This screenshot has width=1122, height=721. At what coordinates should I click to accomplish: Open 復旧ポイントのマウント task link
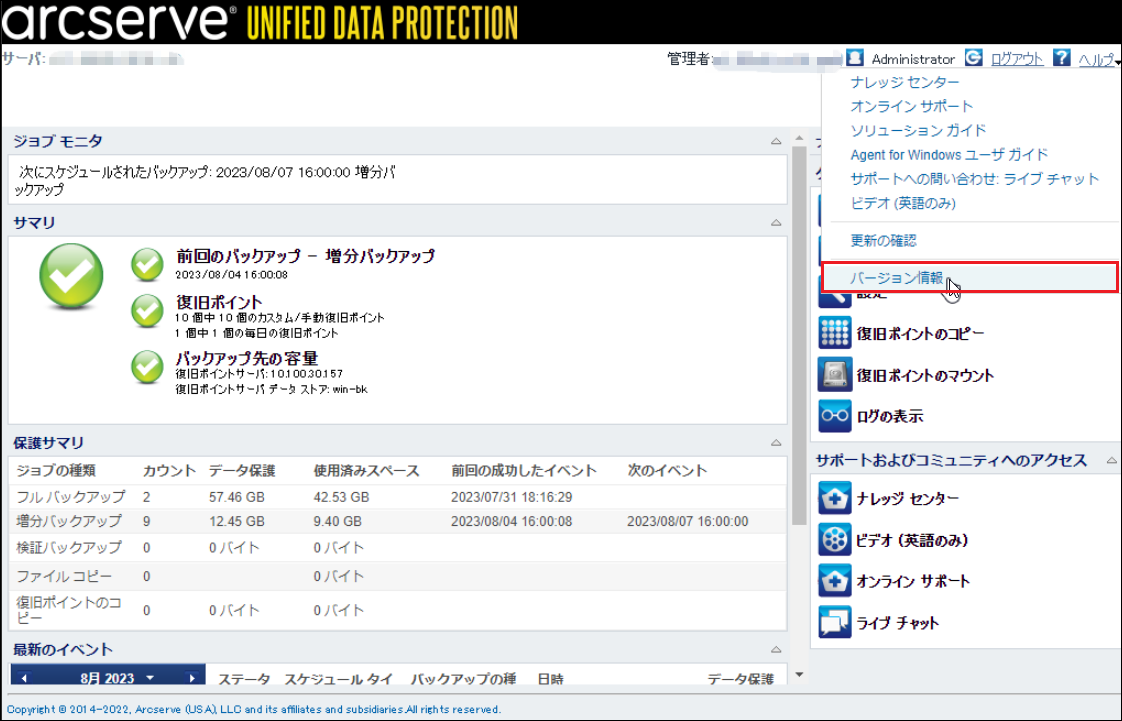pos(925,376)
